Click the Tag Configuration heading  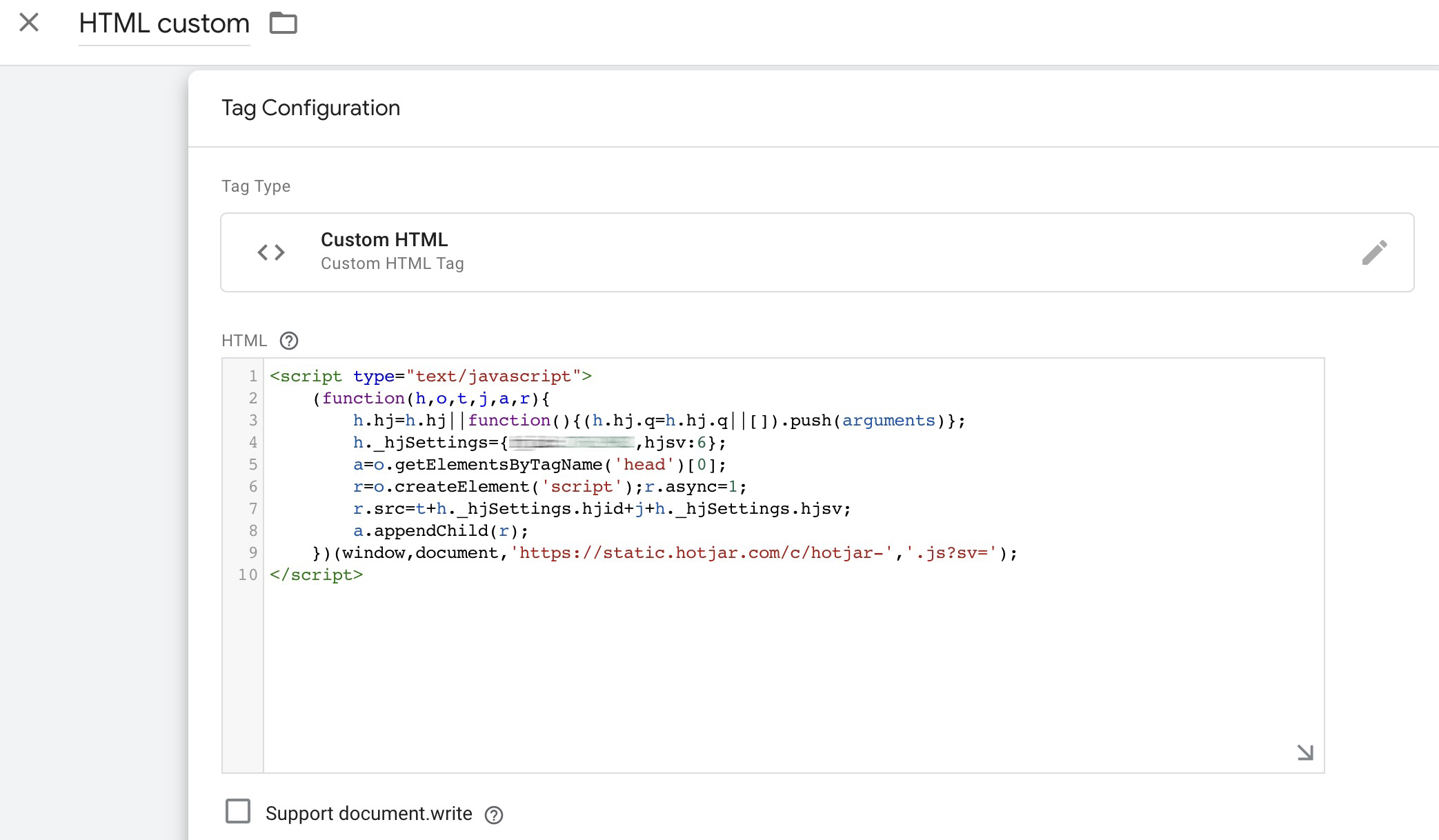pos(310,108)
